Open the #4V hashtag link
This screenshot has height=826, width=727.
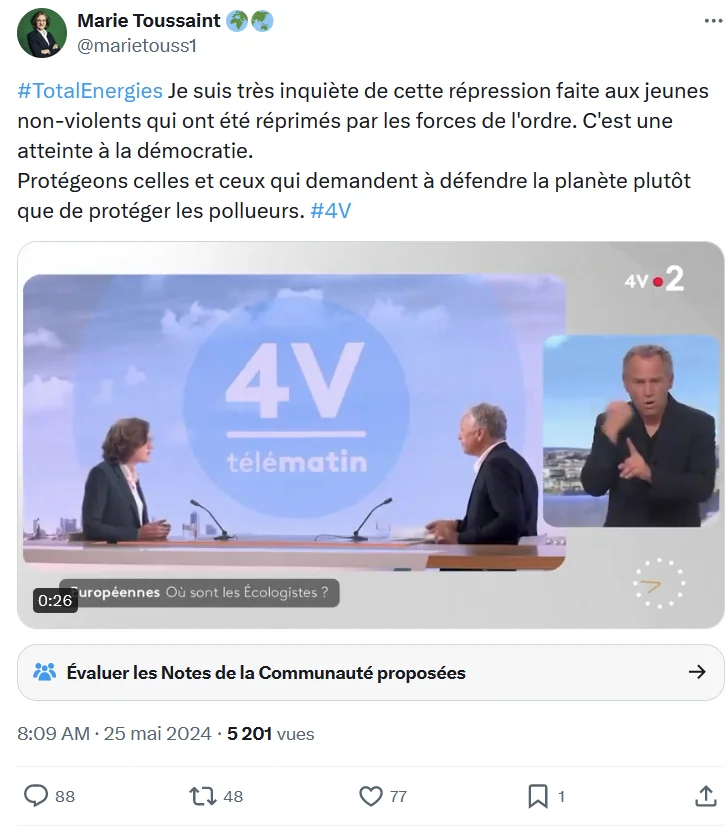(330, 211)
